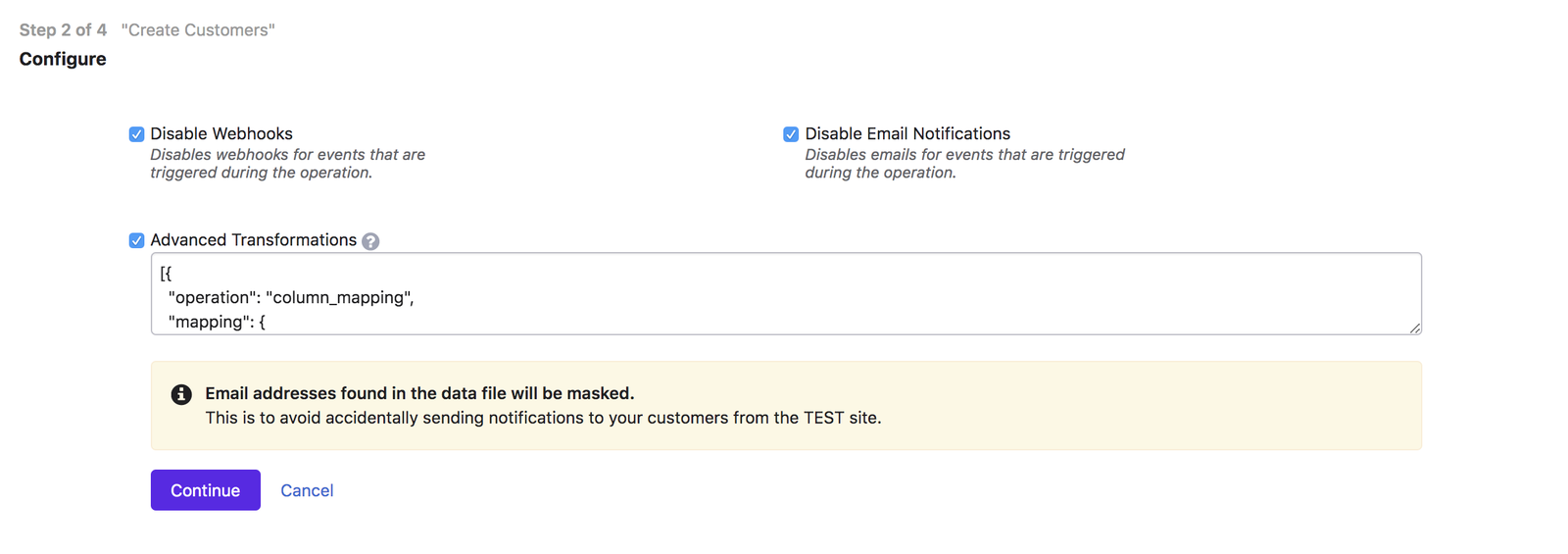This screenshot has height=554, width=1568.
Task: Toggle the Advanced Transformations checkbox
Action: click(137, 240)
